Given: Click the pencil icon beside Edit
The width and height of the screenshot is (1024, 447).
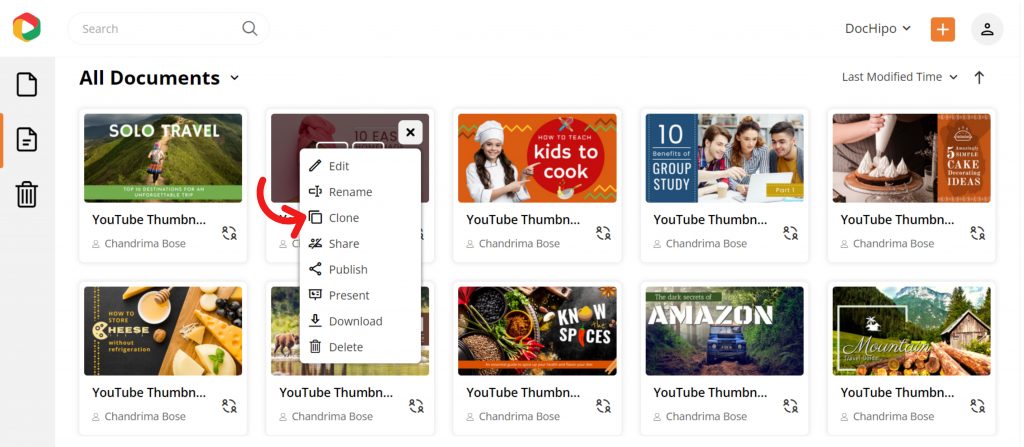Looking at the screenshot, I should 315,166.
